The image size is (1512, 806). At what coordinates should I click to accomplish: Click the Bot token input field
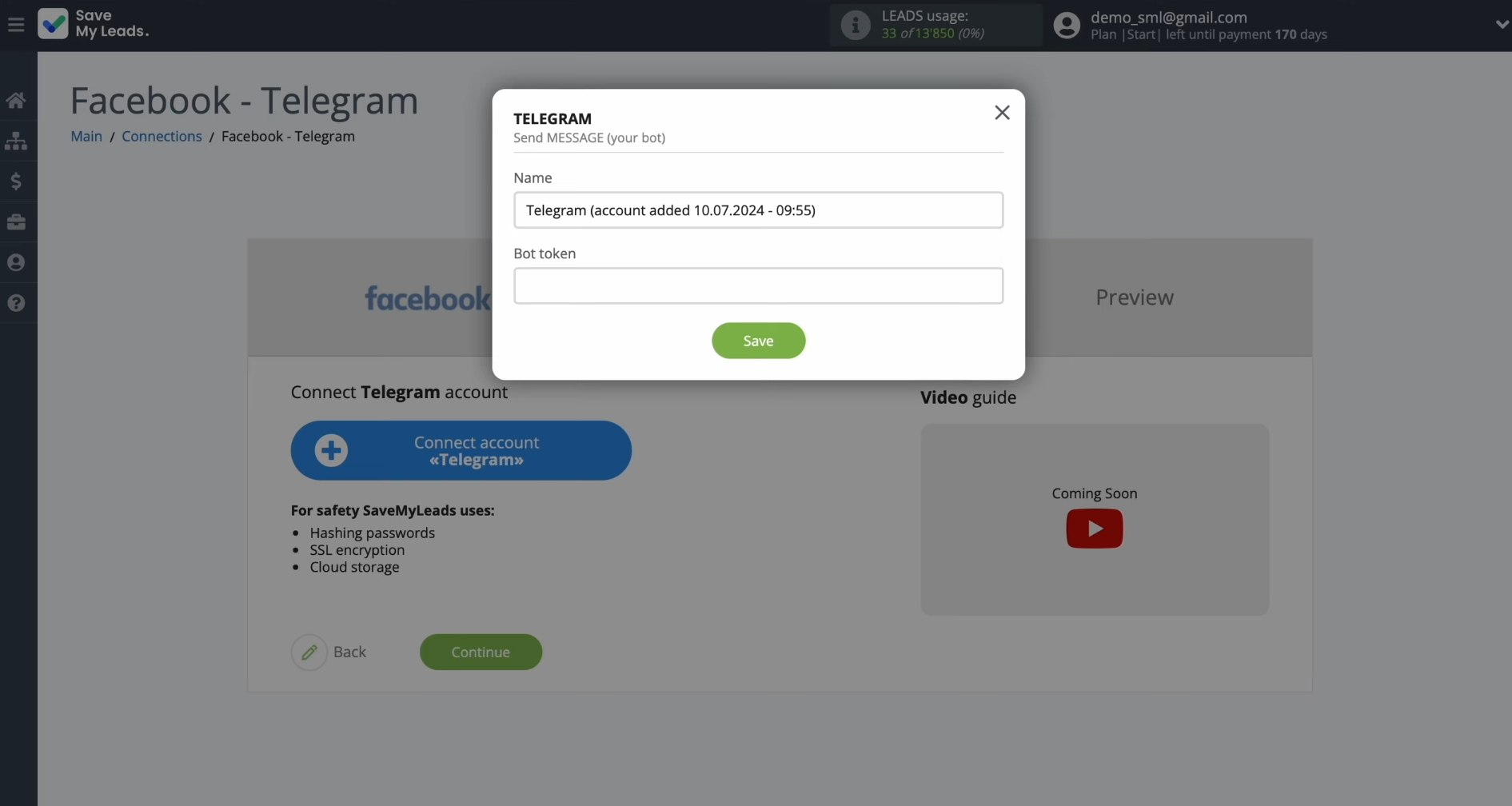coord(758,285)
